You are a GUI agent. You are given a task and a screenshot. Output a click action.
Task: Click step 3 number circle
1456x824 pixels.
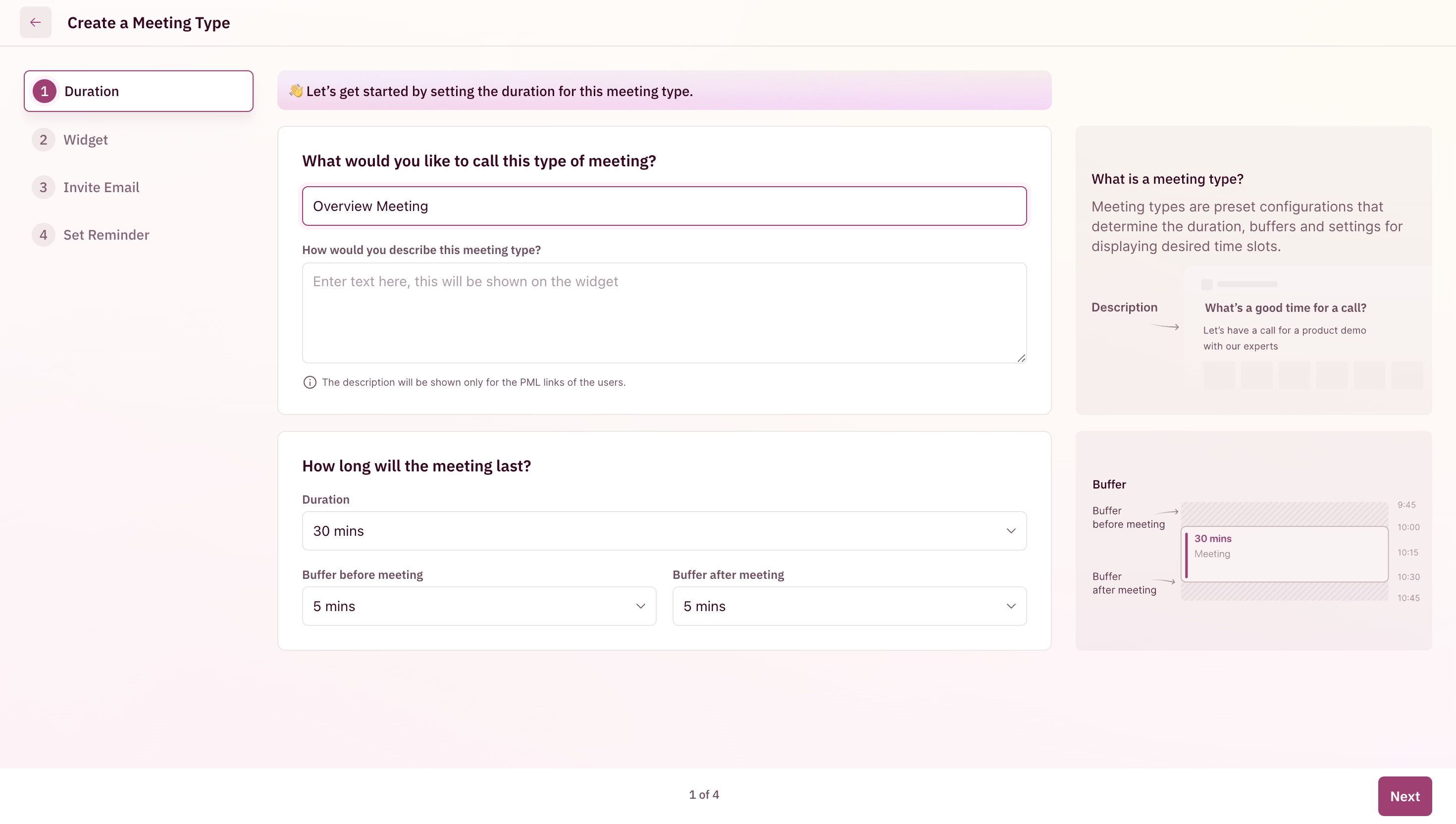click(43, 187)
